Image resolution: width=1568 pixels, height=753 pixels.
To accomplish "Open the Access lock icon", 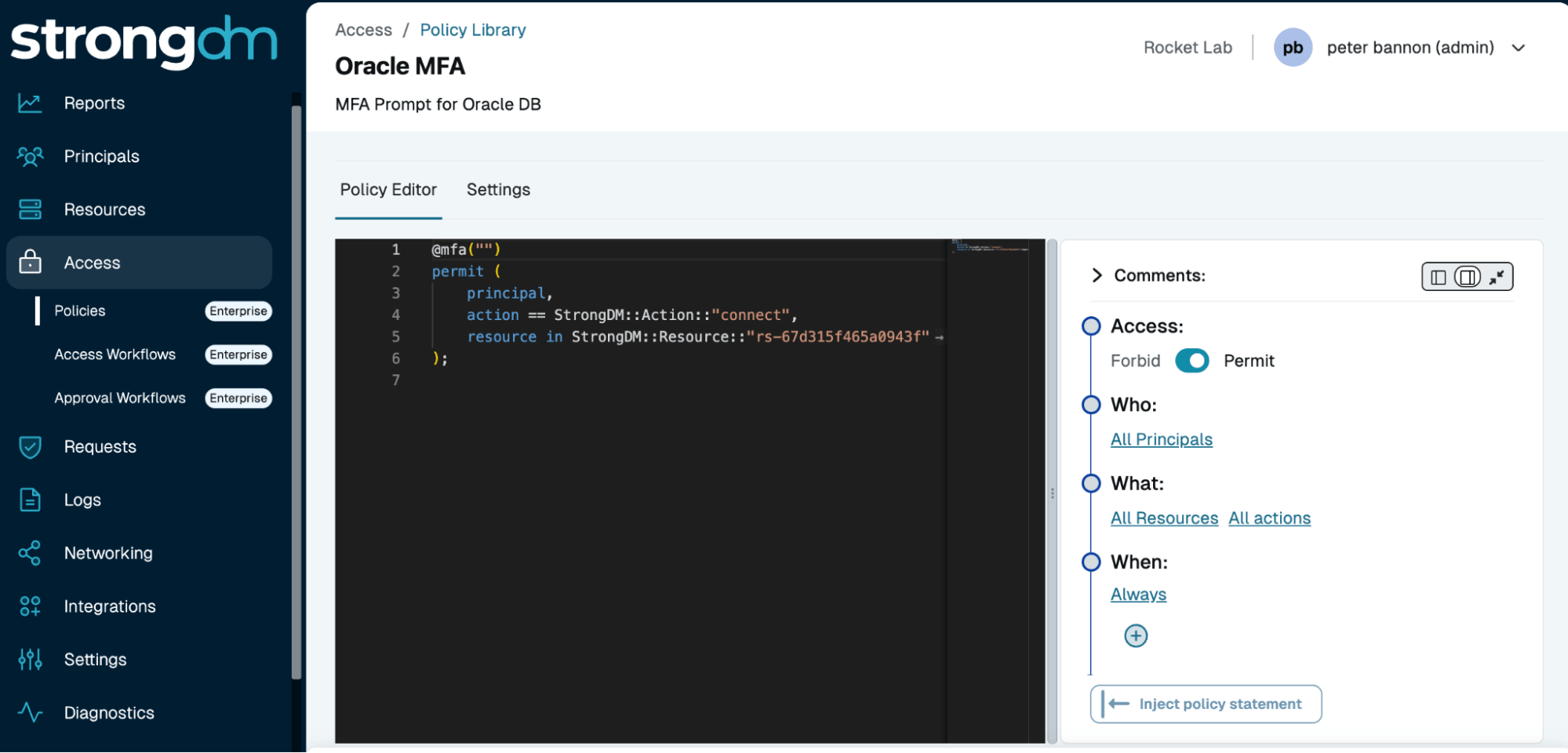I will (x=30, y=262).
